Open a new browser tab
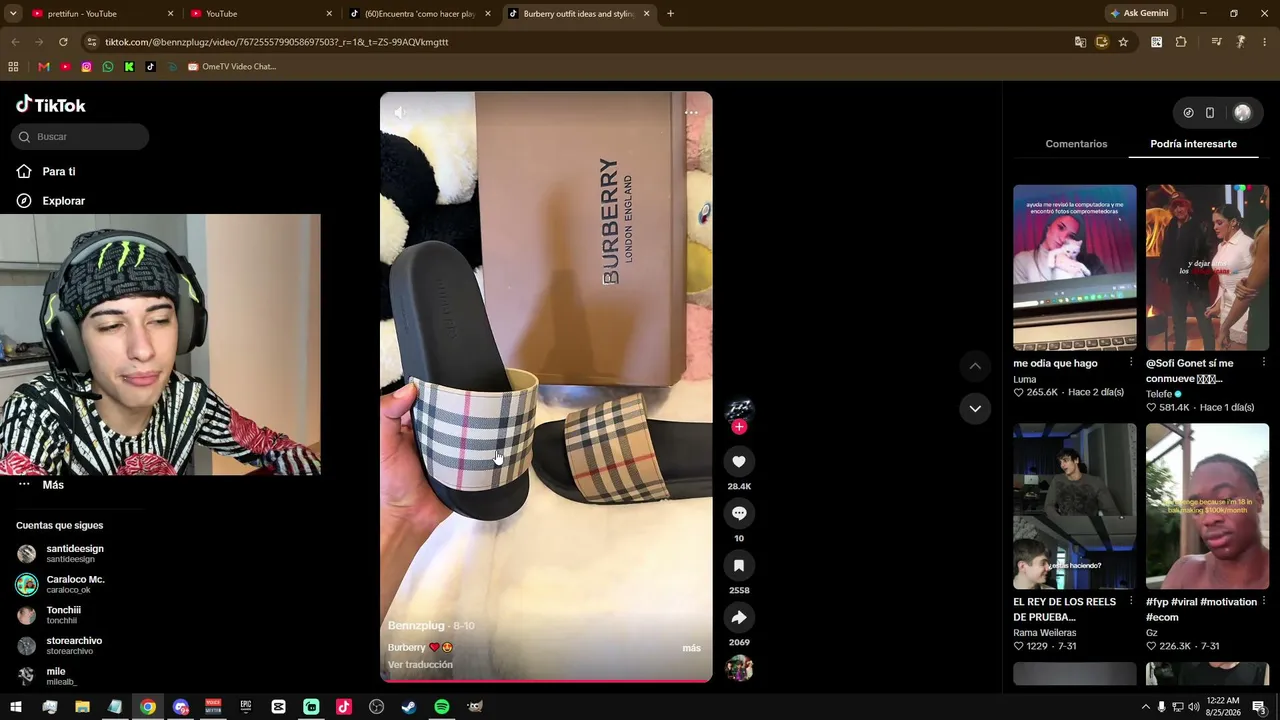The width and height of the screenshot is (1280, 720). coord(670,14)
